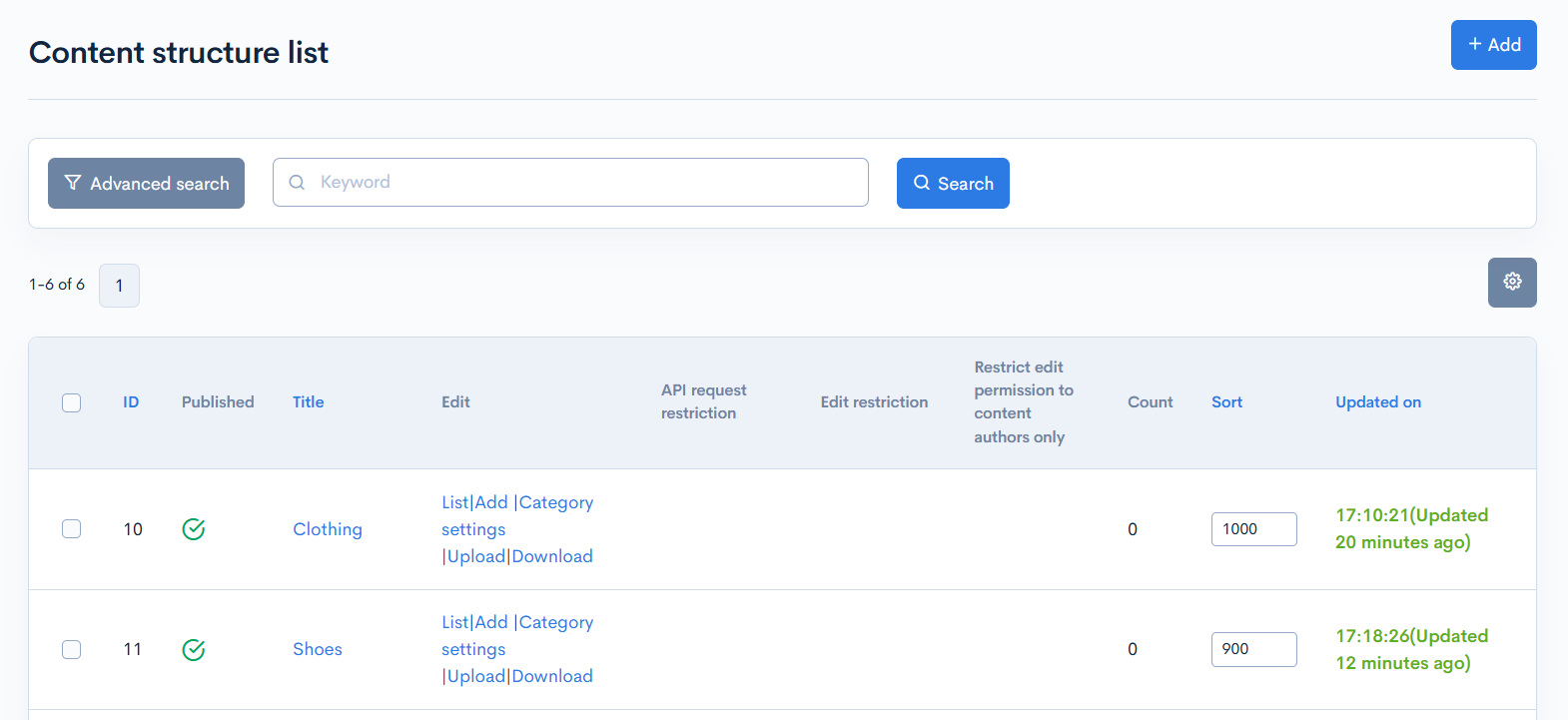Click the Download link in Shoes row
The height and width of the screenshot is (720, 1568).
click(552, 676)
